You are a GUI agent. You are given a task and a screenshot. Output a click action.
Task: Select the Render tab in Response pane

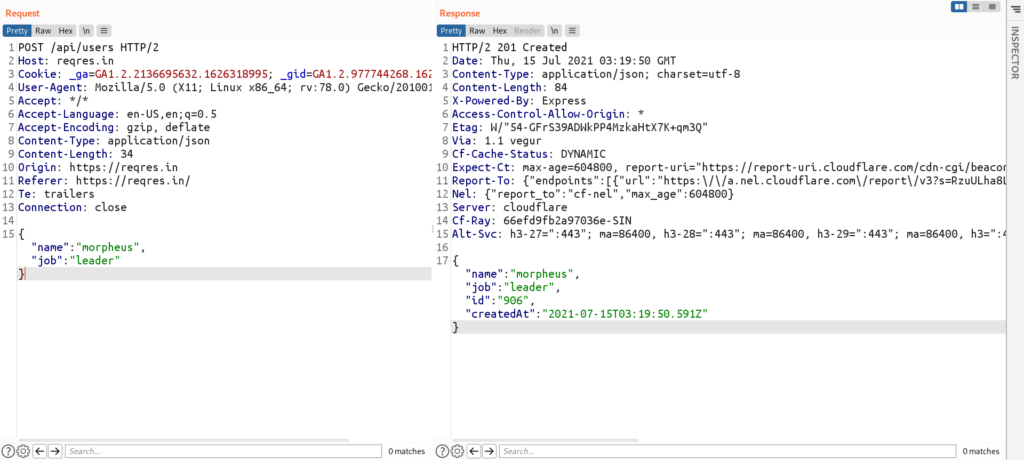click(x=528, y=31)
